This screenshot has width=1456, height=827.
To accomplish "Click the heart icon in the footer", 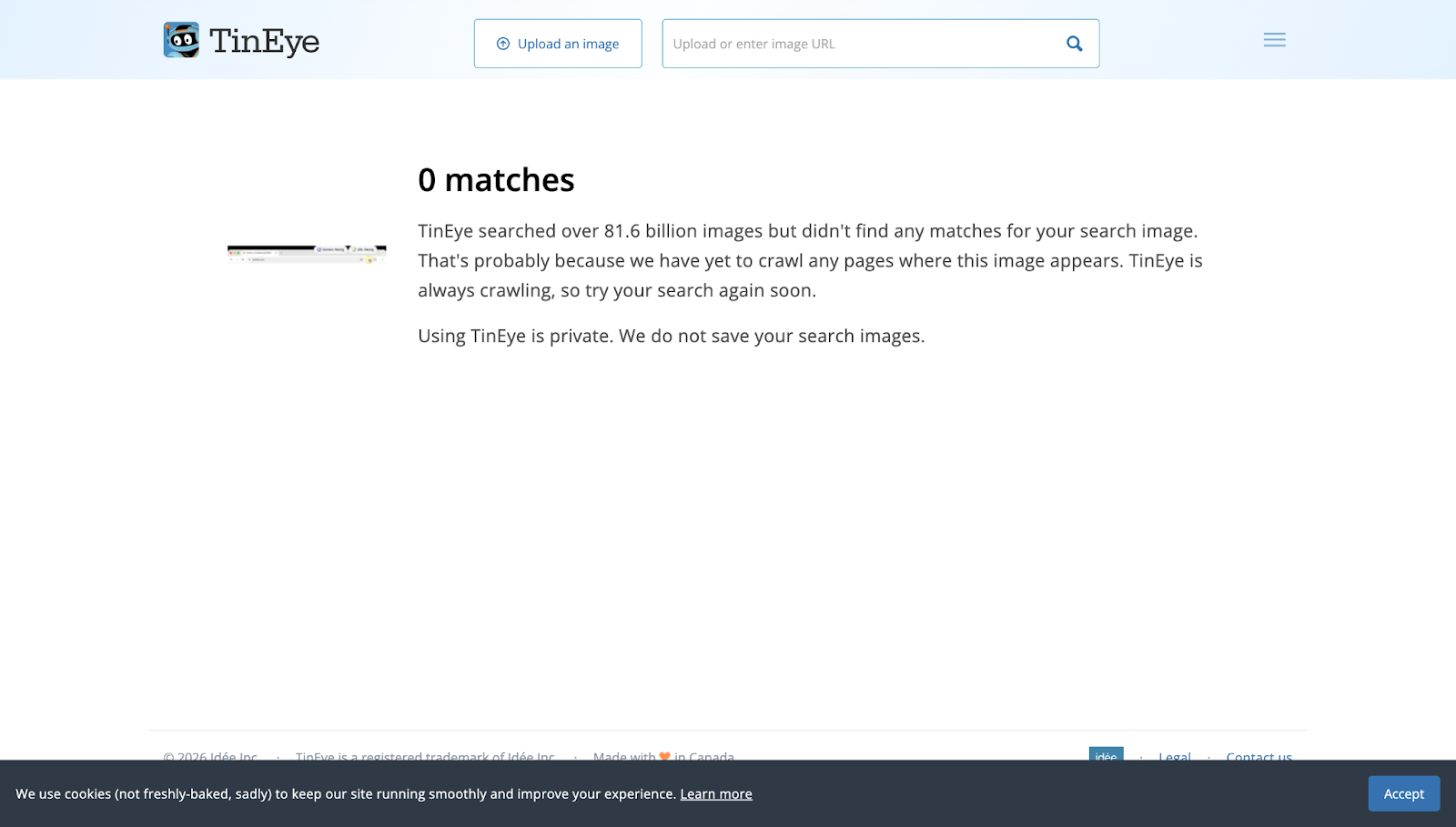I will coord(664,756).
